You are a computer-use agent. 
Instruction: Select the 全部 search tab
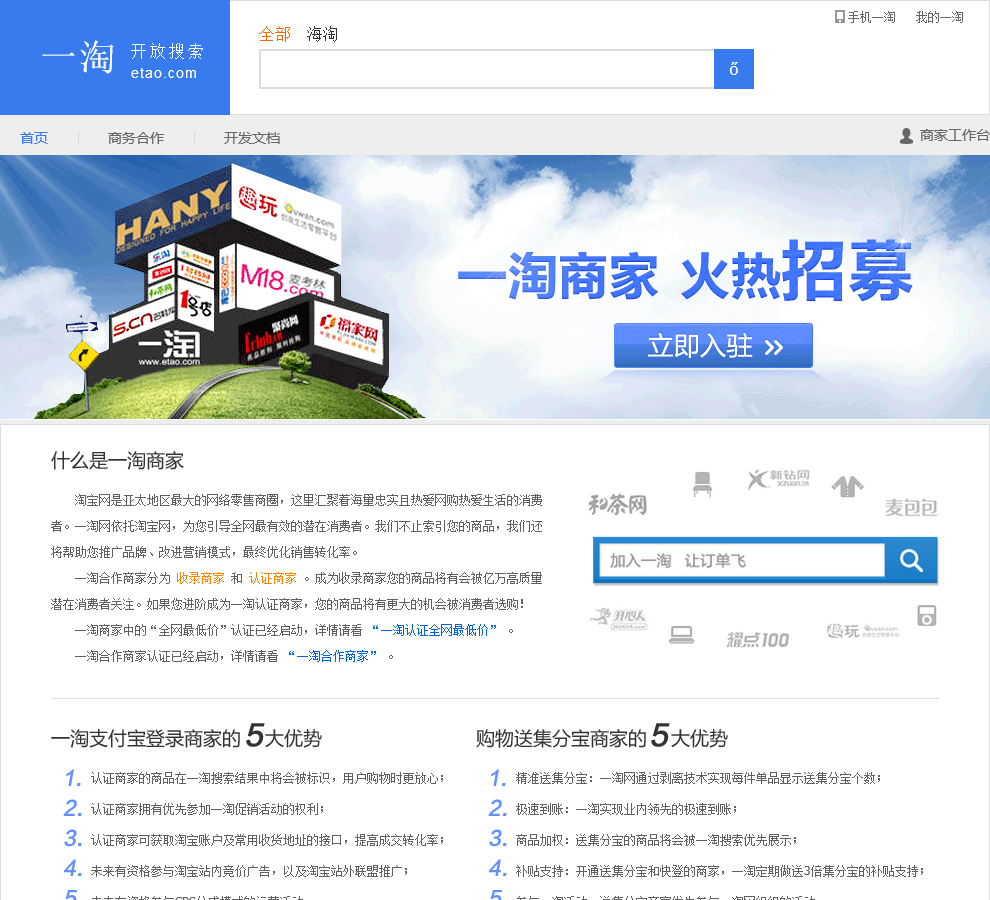275,34
